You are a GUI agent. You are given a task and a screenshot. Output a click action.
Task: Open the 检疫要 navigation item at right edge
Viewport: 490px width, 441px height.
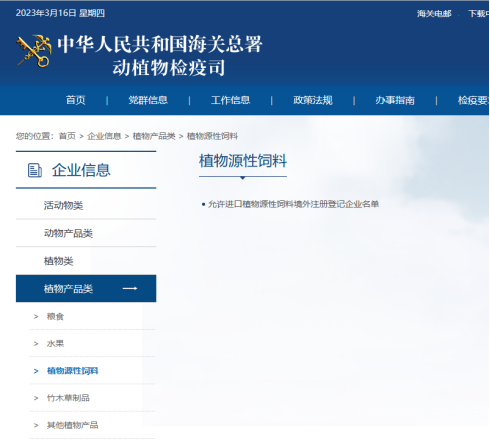(473, 100)
